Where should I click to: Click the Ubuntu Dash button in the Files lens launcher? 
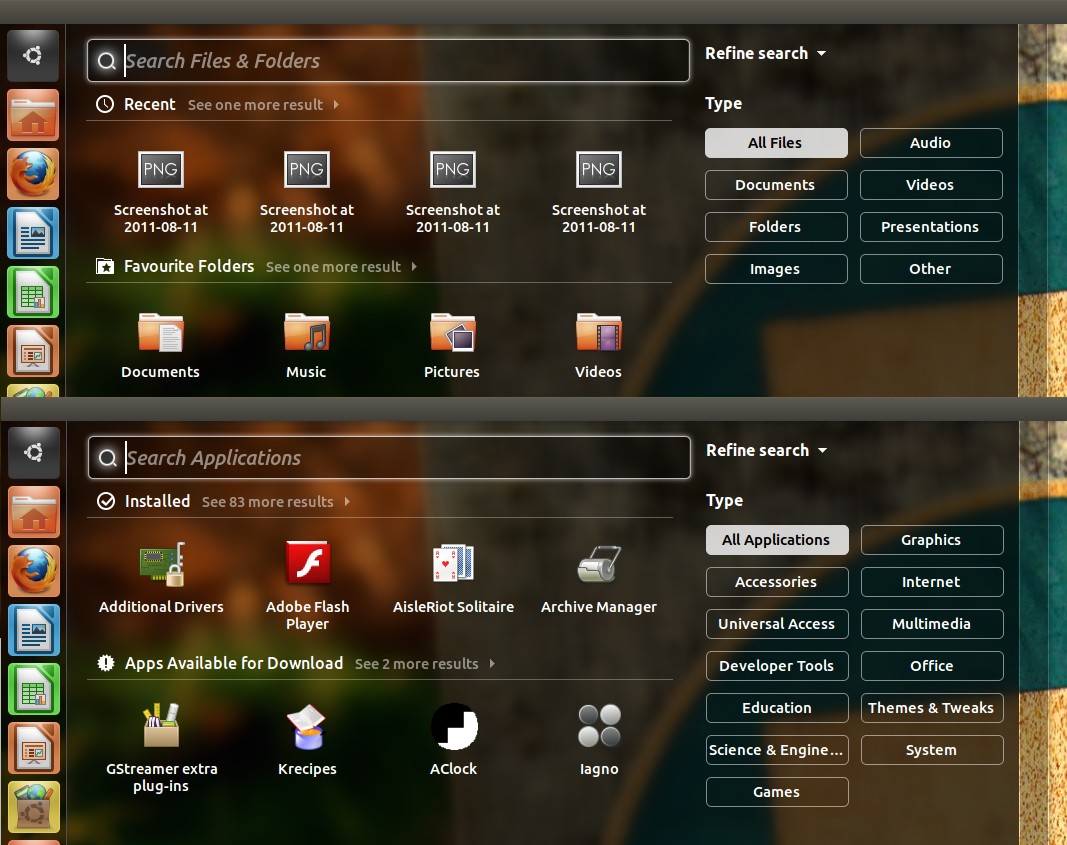33,56
